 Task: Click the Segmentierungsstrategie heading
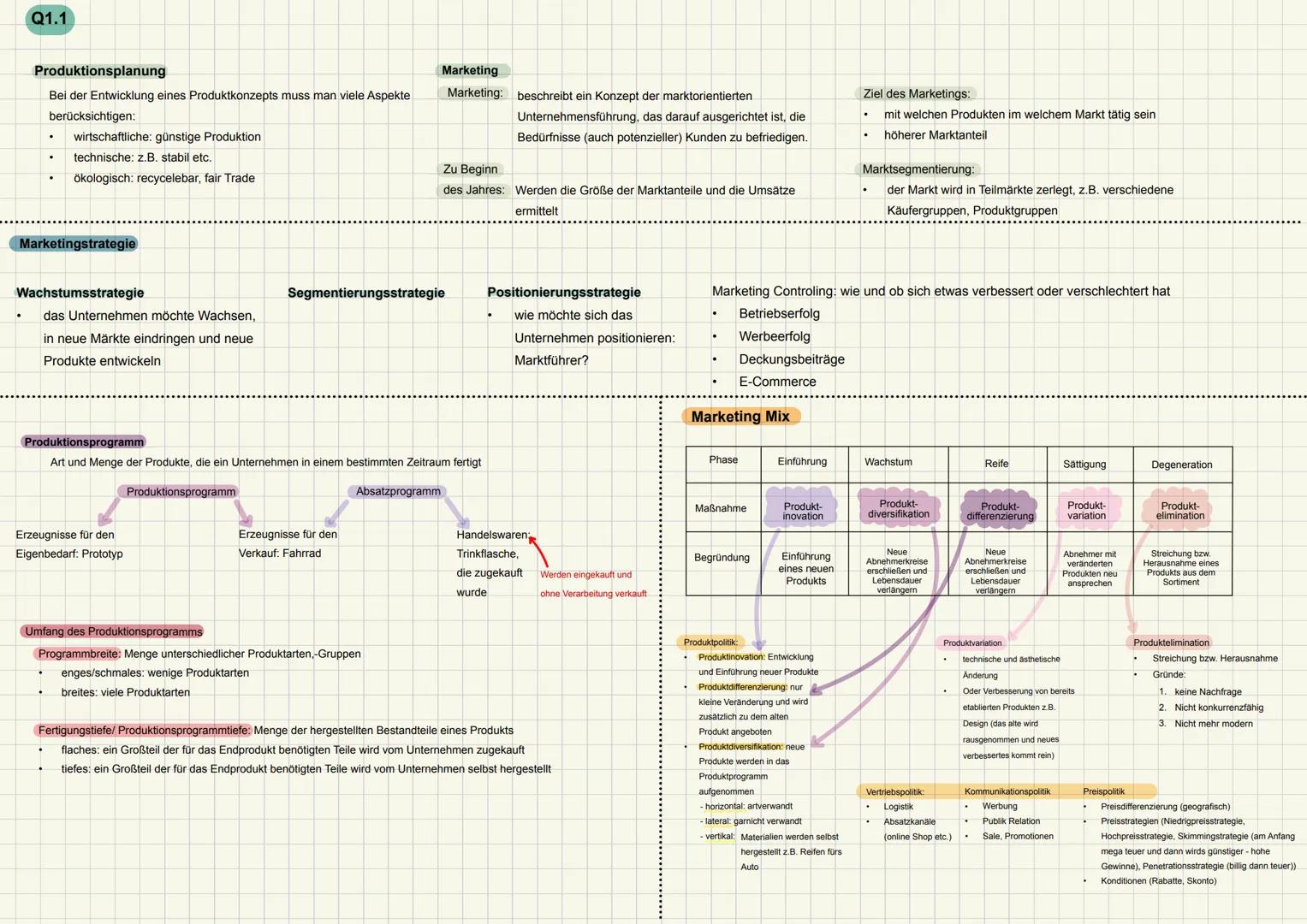click(366, 293)
